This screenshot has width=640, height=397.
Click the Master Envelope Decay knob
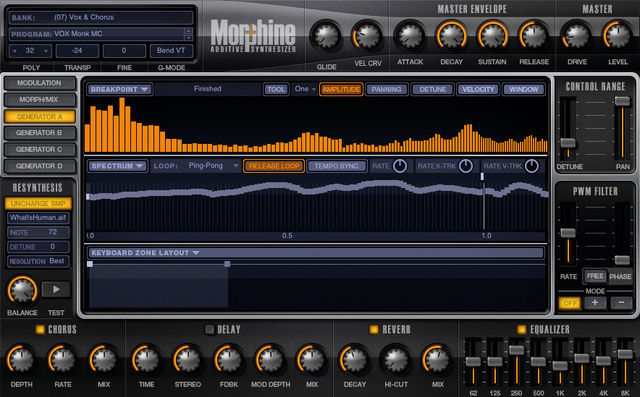[451, 36]
